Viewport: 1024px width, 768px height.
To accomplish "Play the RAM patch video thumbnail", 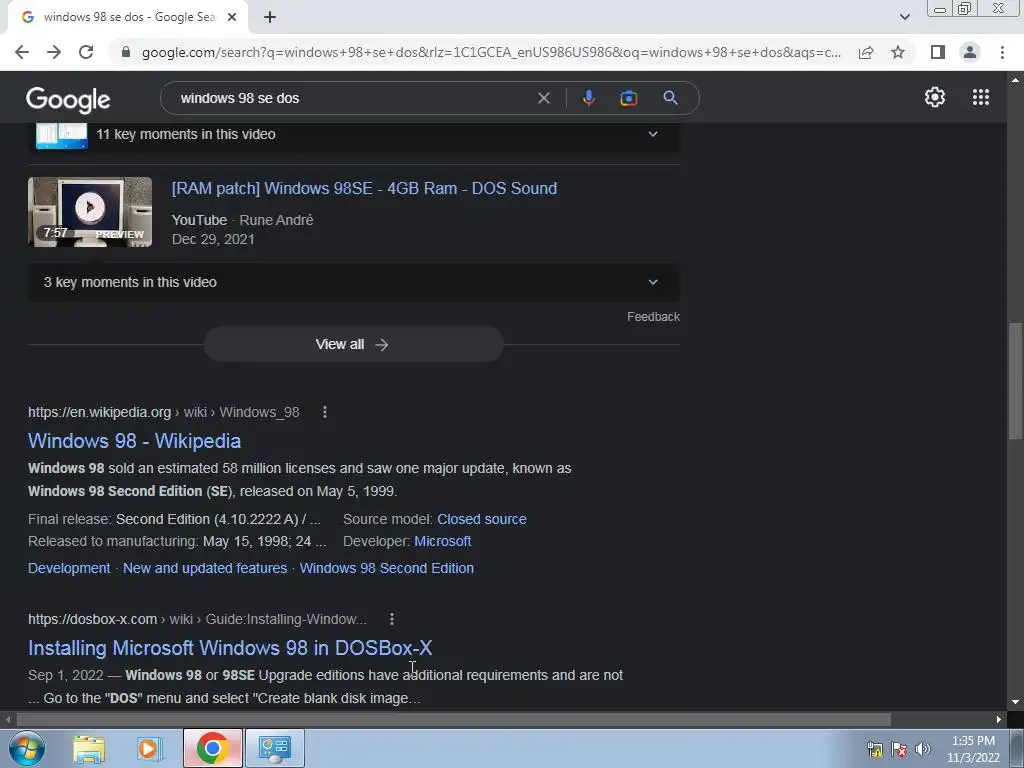I will [x=90, y=212].
